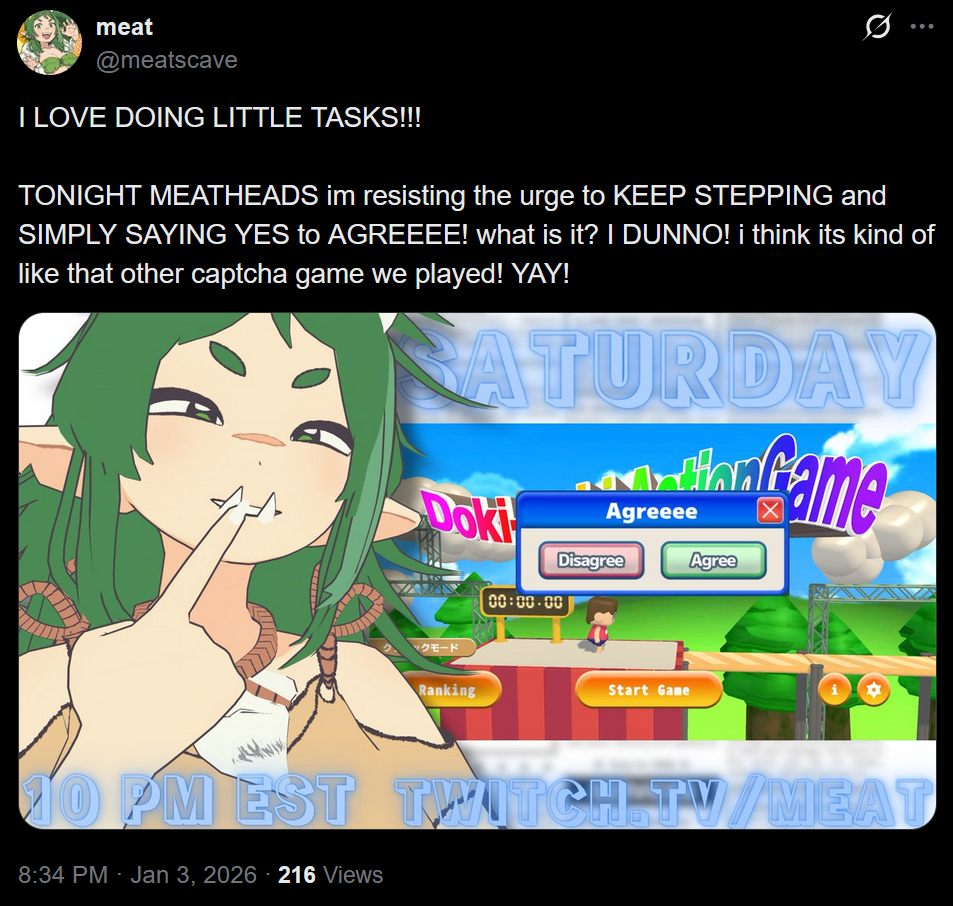
Task: Click the red X on Agreeee dialog
Action: coord(770,511)
